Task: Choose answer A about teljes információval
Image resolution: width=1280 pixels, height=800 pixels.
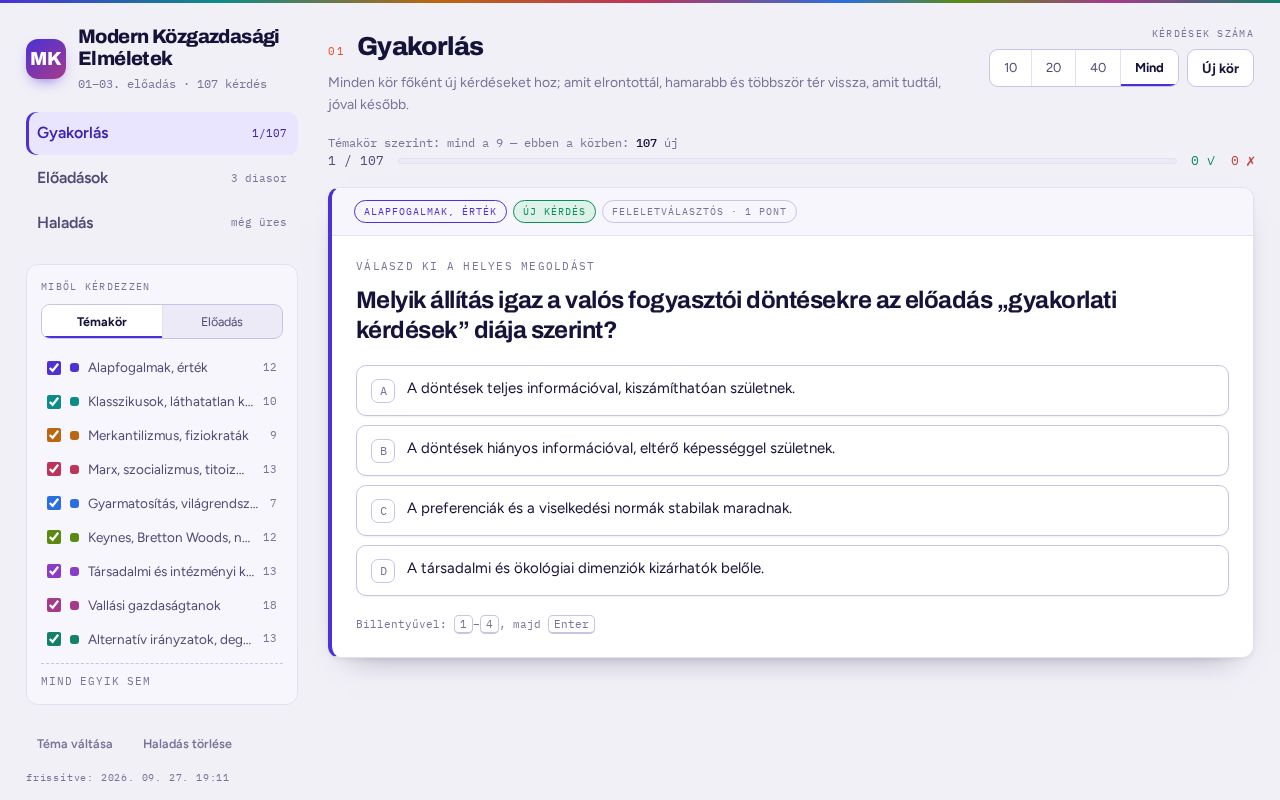Action: (792, 390)
